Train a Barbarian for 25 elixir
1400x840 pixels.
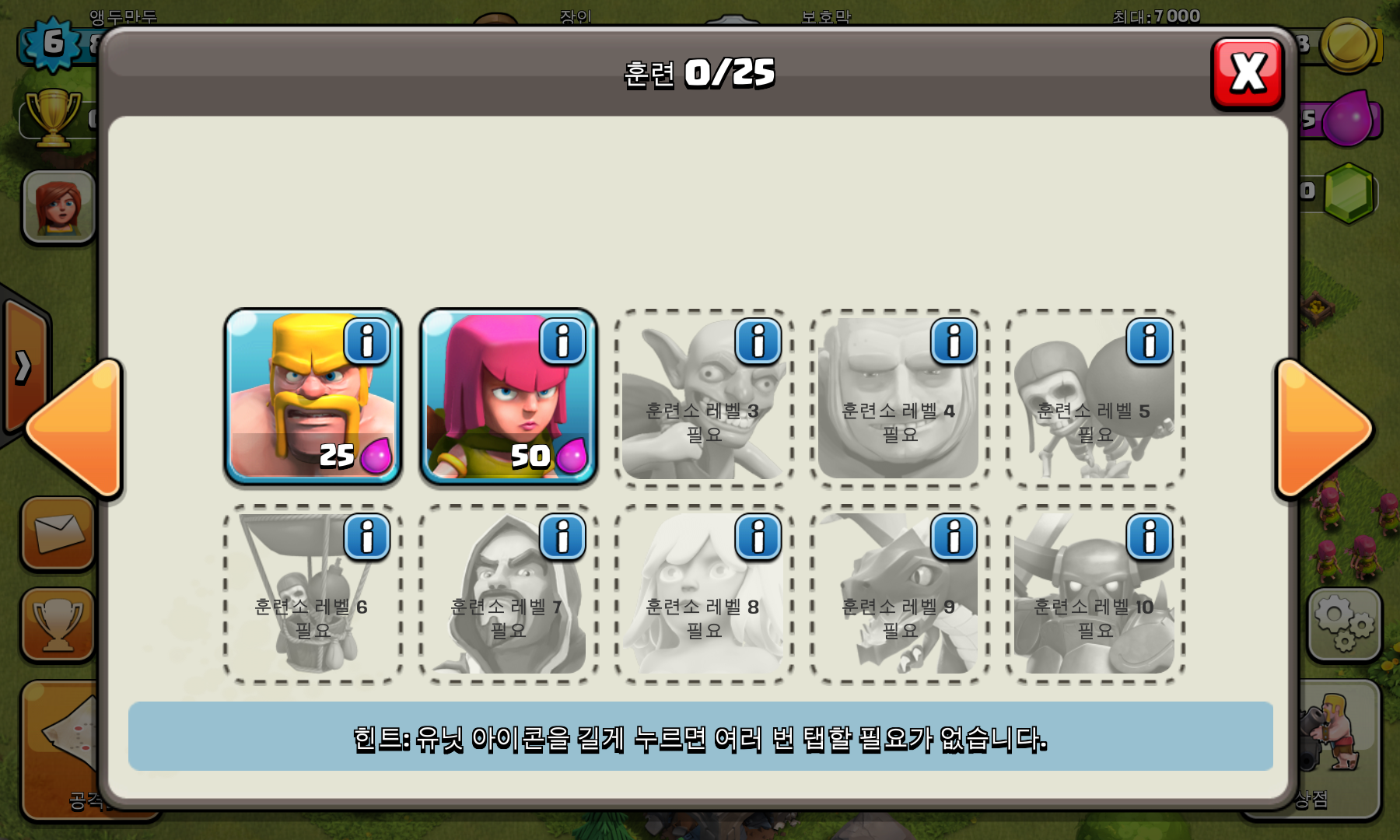(x=313, y=397)
